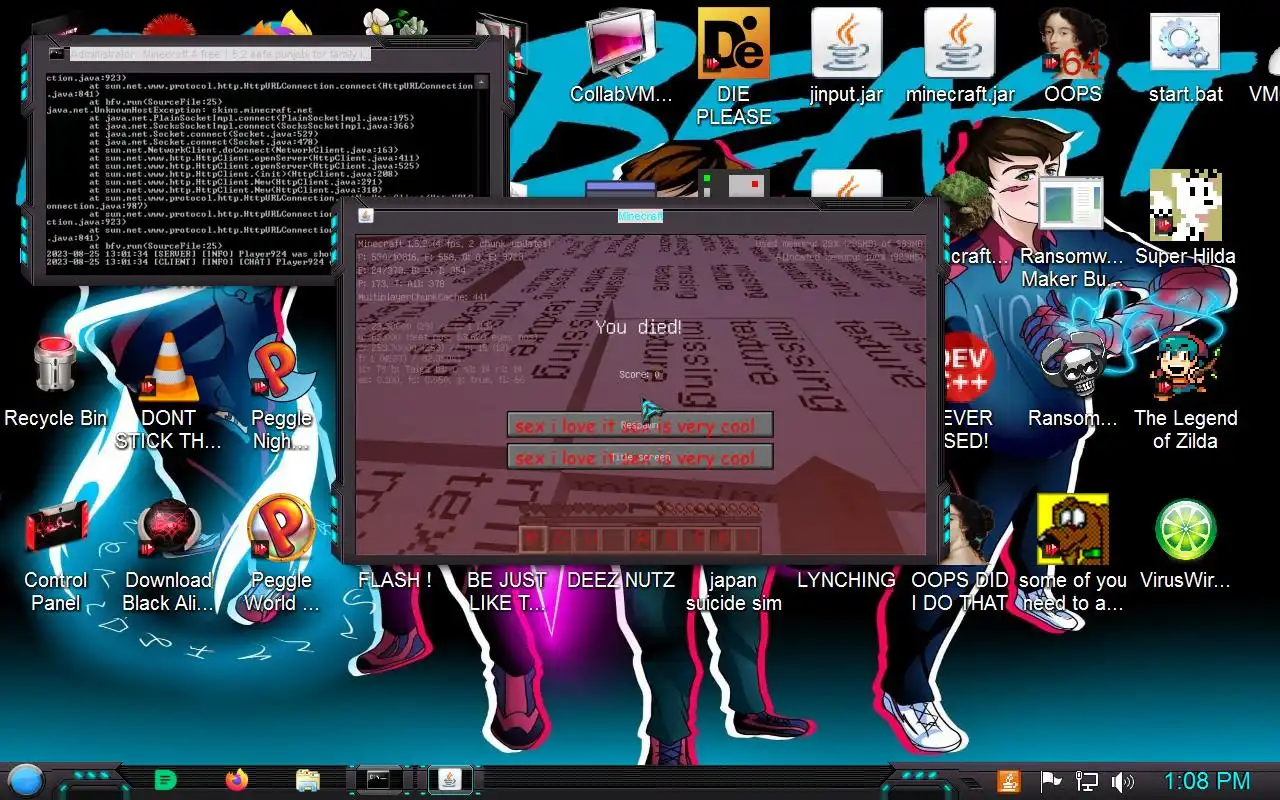Select the jinput.jar desktop file
The width and height of the screenshot is (1280, 800).
point(846,57)
